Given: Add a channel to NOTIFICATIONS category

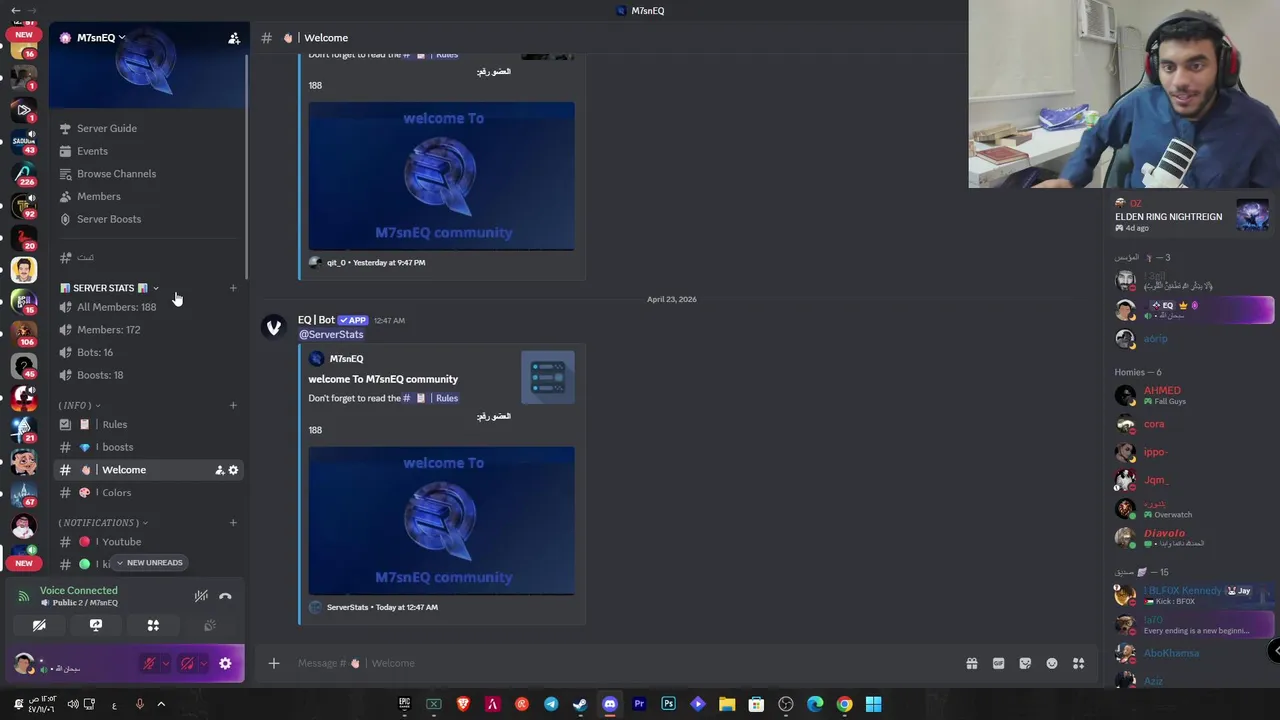Looking at the screenshot, I should click(x=233, y=522).
